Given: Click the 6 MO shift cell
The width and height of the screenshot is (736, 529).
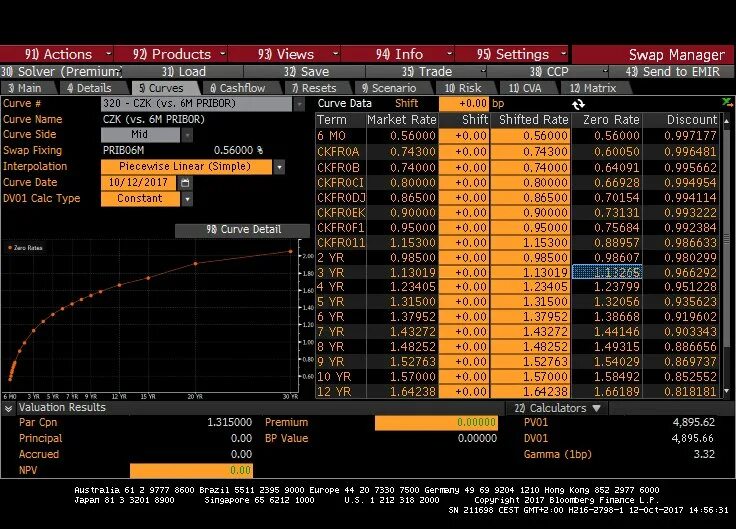Looking at the screenshot, I should pyautogui.click(x=464, y=136).
